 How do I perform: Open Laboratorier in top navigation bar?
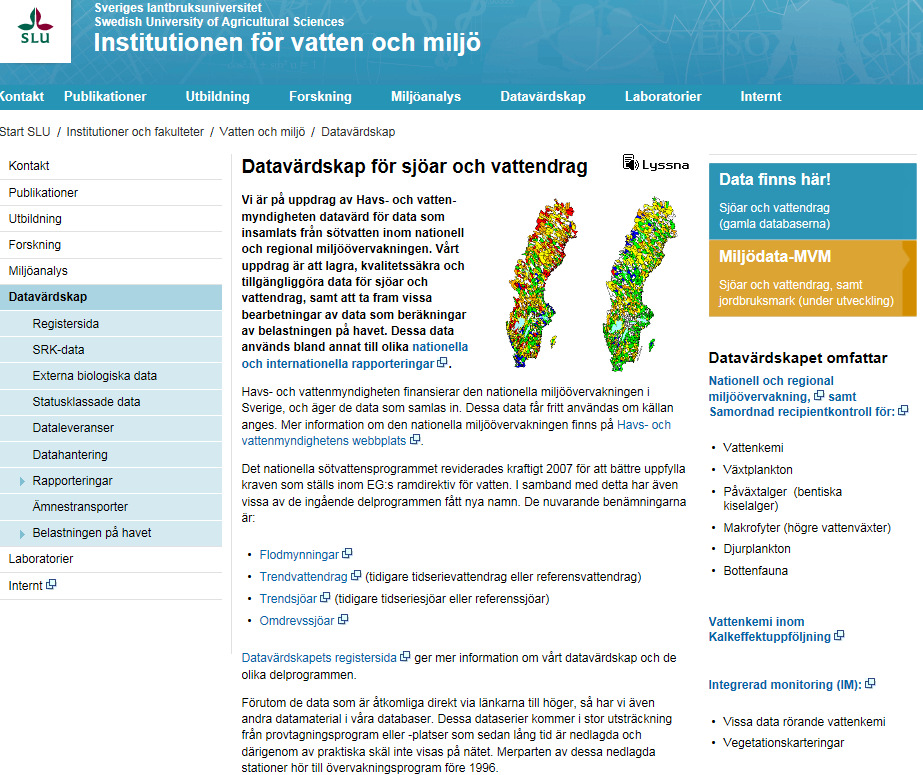(663, 97)
